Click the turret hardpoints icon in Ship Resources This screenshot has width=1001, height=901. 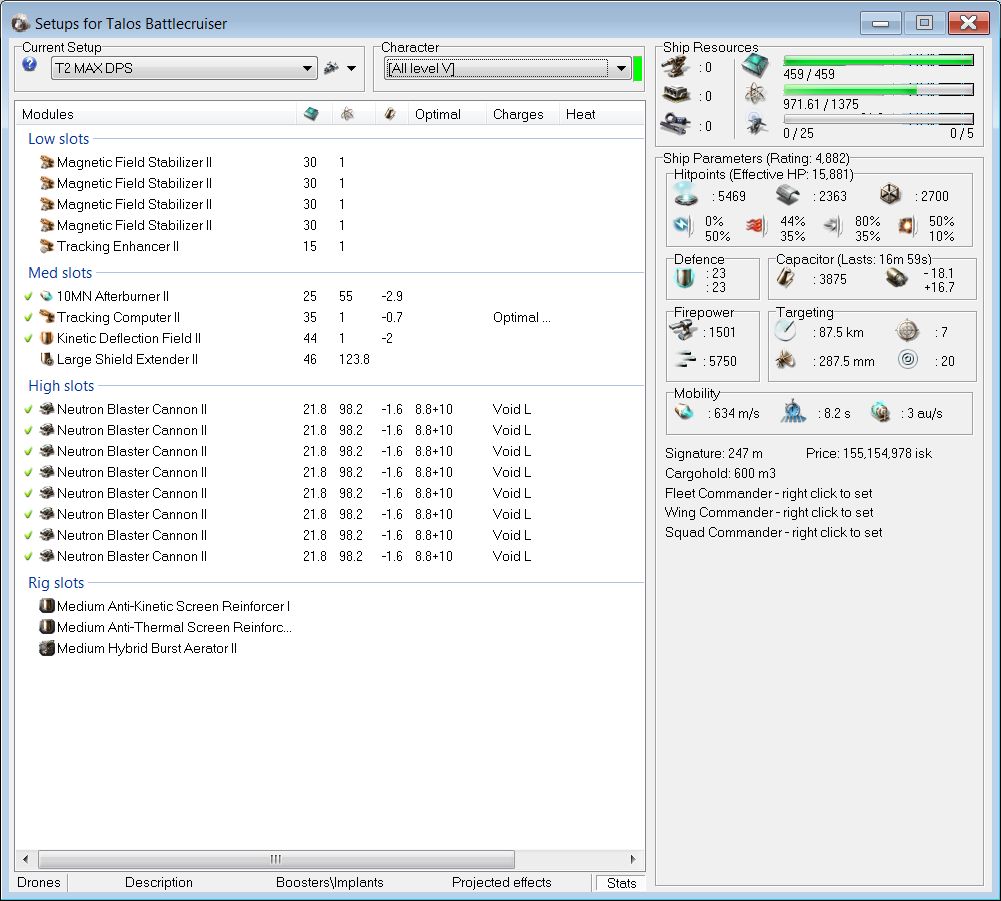(675, 66)
